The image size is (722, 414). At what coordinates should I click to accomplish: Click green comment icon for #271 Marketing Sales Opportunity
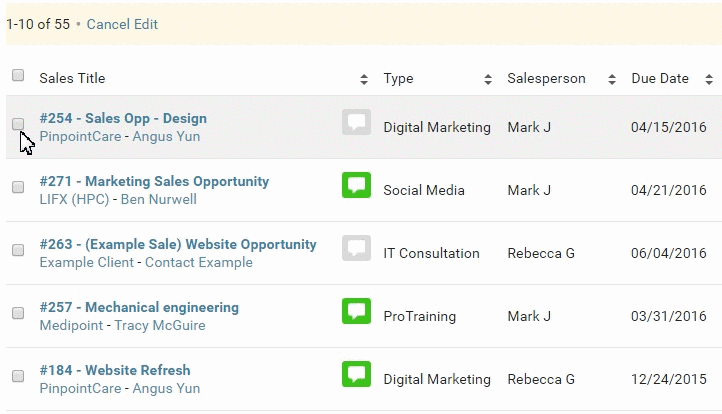coord(356,185)
